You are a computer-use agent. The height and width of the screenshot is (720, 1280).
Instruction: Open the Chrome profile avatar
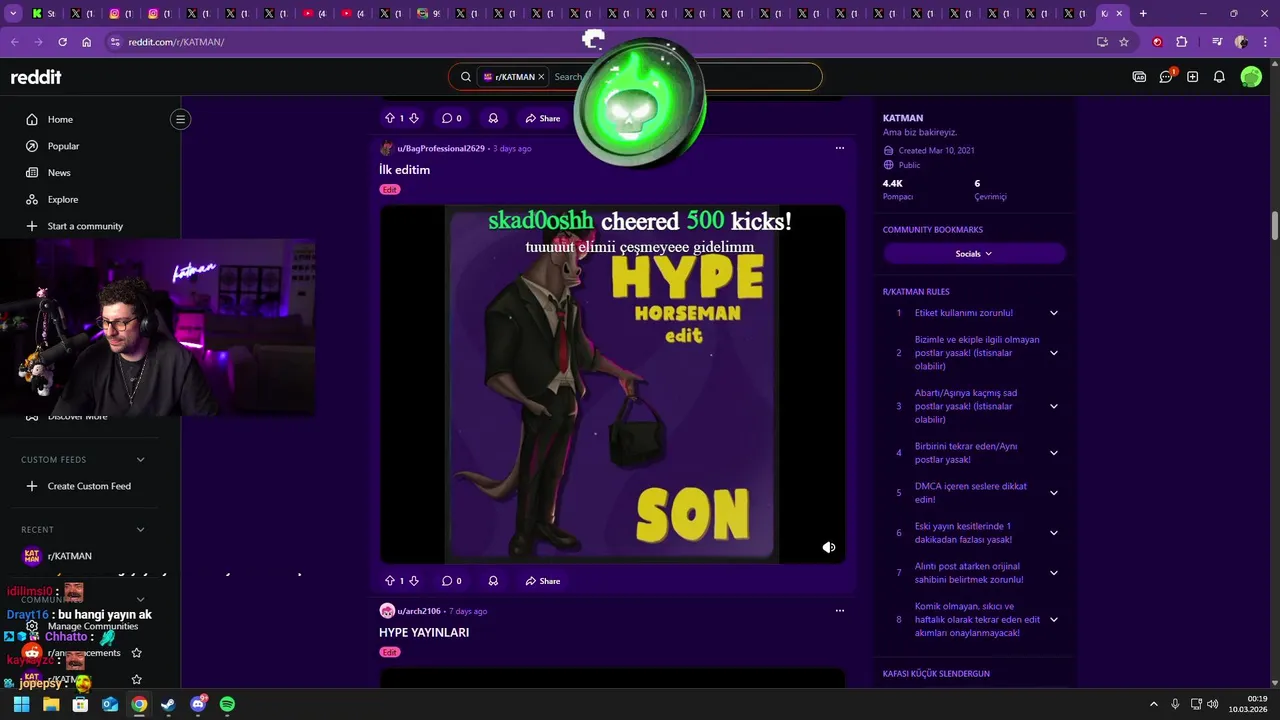(1241, 42)
